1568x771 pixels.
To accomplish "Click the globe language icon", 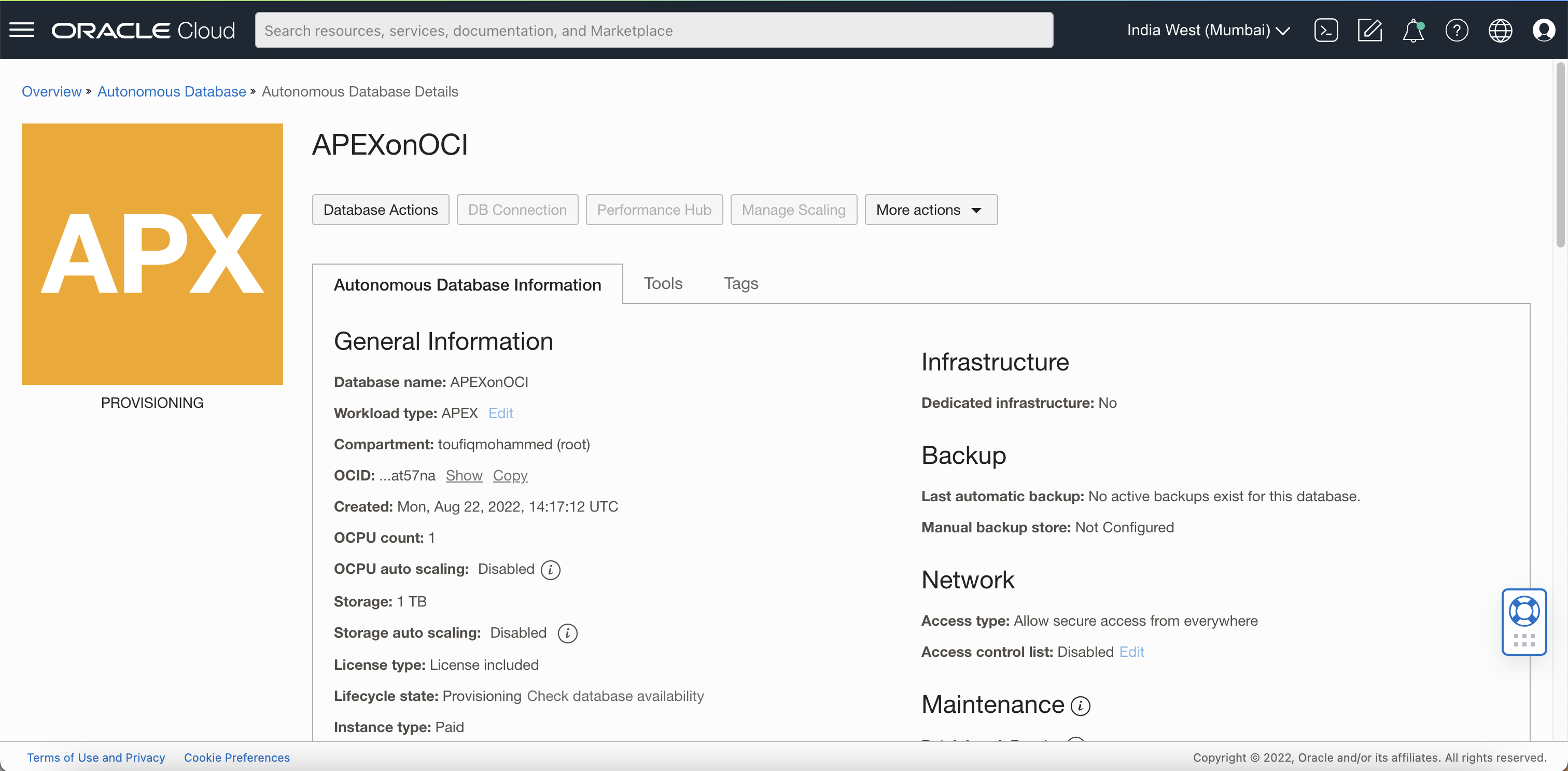I will coord(1500,30).
